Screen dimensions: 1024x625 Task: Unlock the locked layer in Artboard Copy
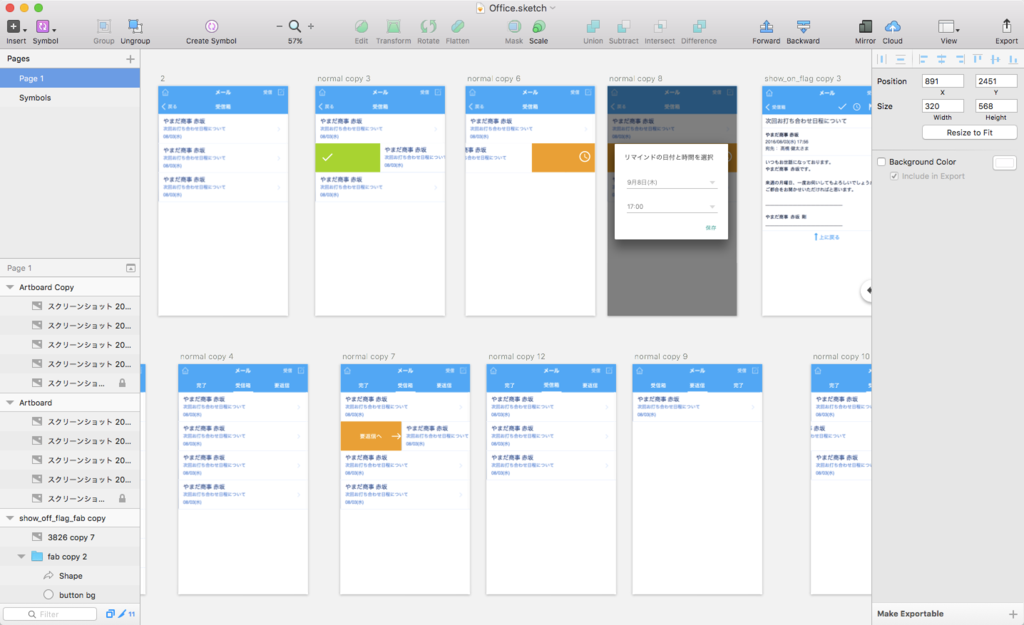coord(122,383)
